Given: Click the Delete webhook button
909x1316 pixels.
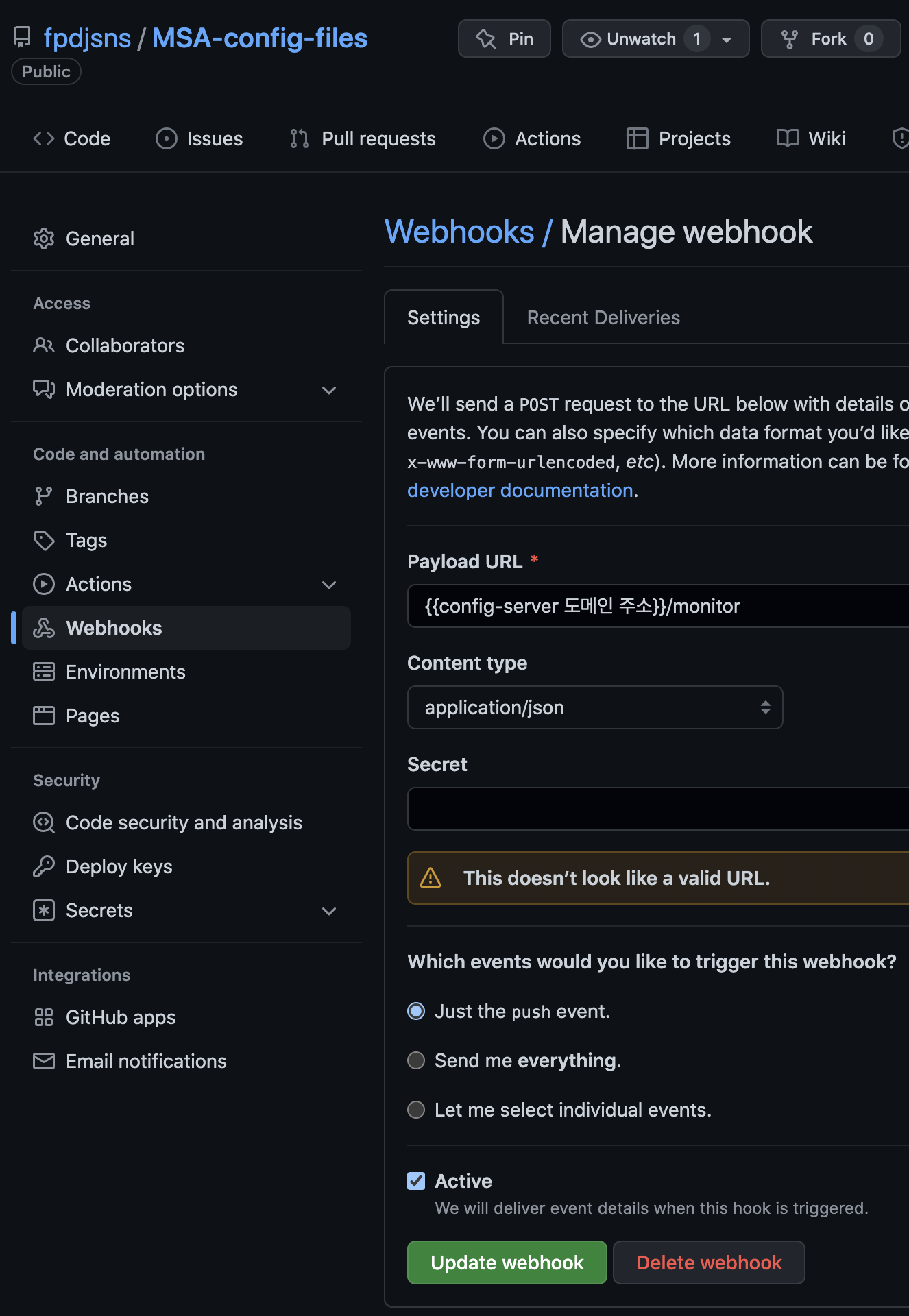Looking at the screenshot, I should coord(709,1263).
